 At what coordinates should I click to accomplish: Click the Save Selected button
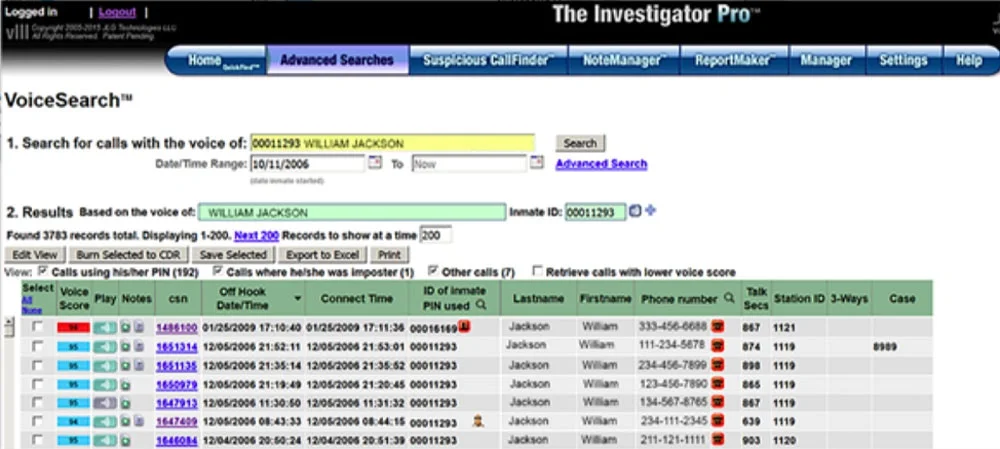[x=233, y=254]
